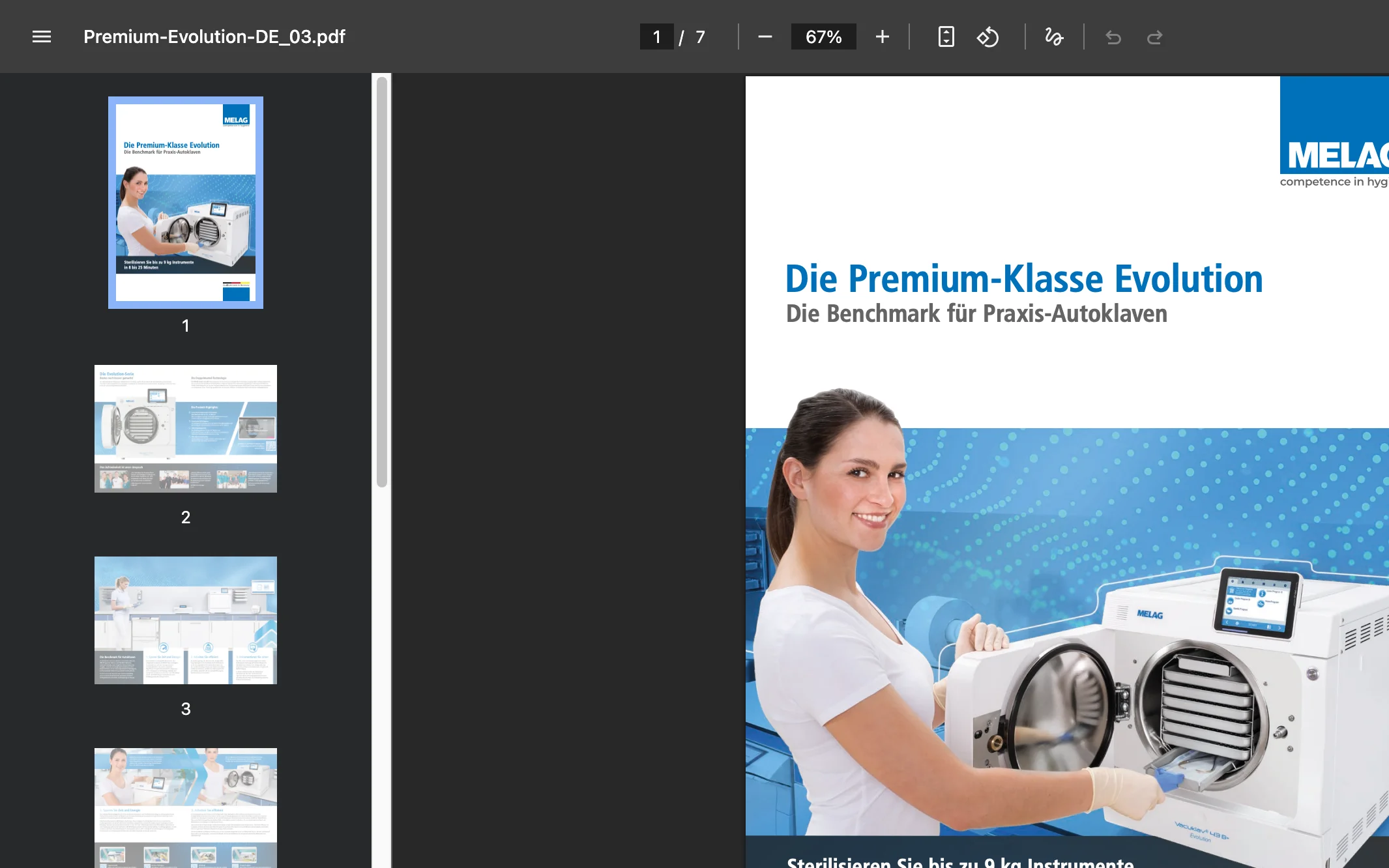
Task: Open page 2 thumbnail
Action: point(186,429)
